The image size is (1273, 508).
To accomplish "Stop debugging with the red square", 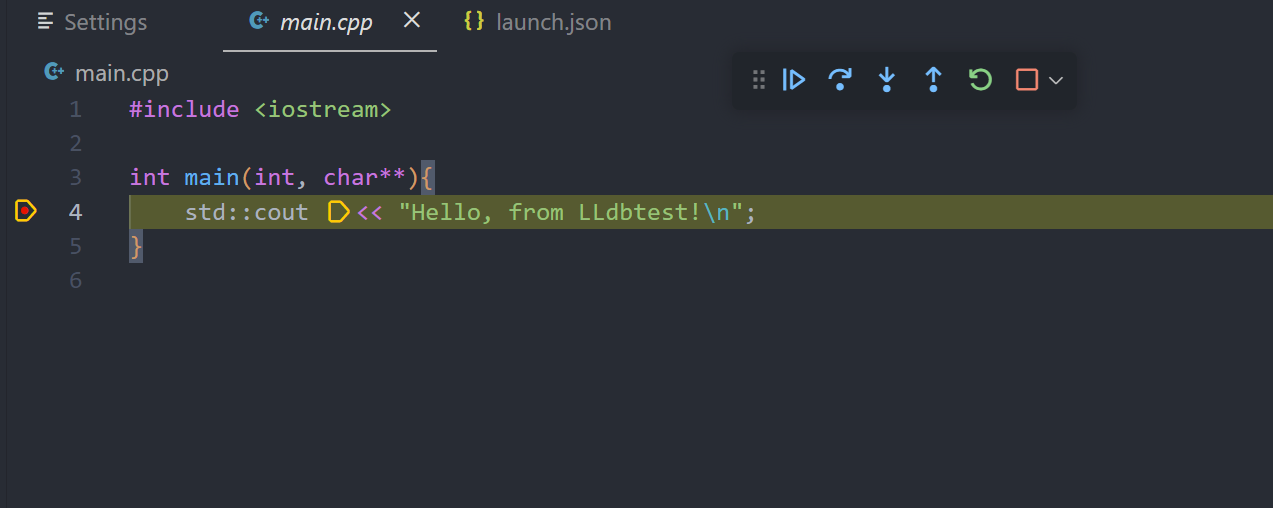I will pos(1026,80).
